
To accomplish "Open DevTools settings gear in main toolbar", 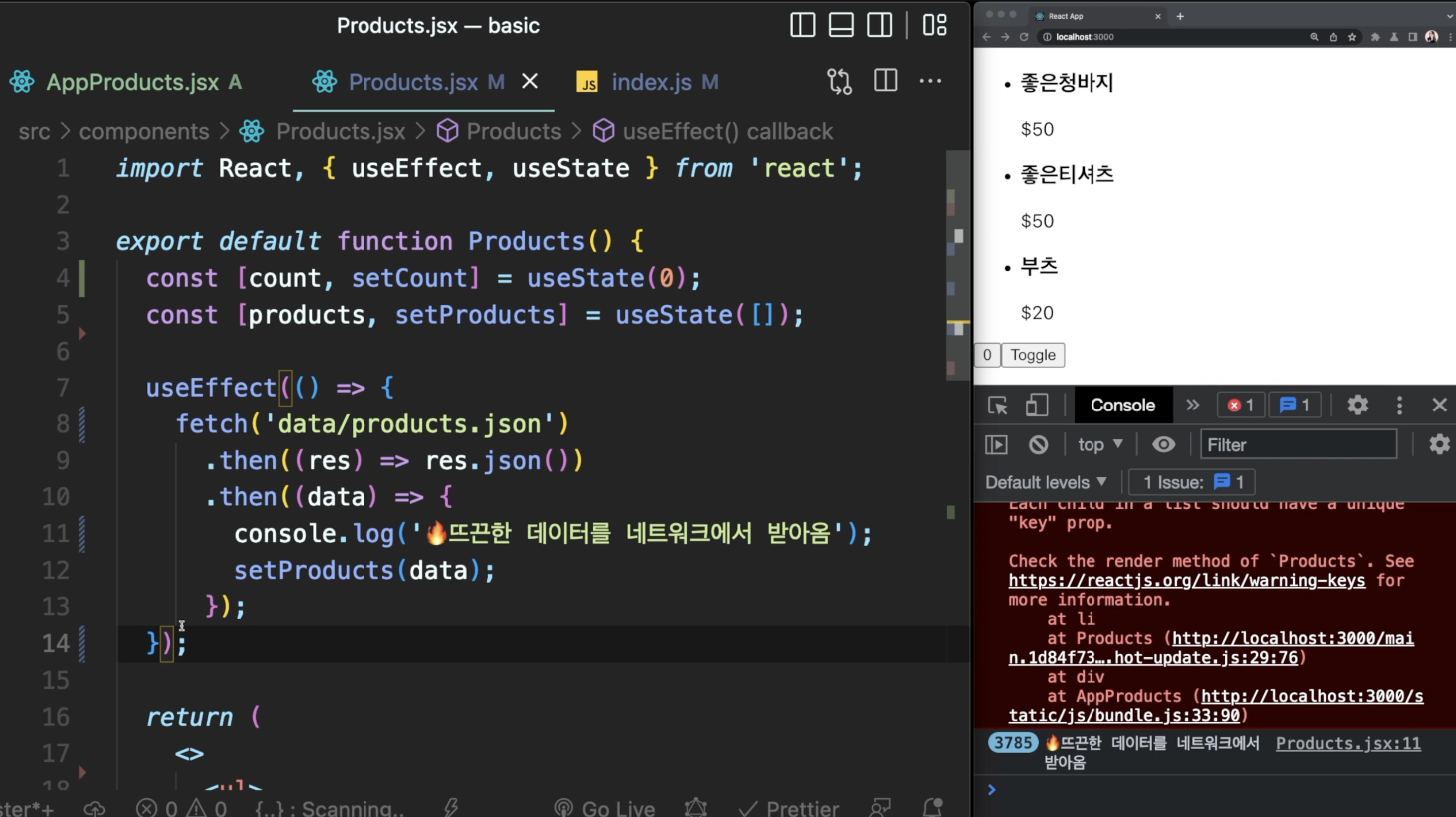I will (1358, 405).
